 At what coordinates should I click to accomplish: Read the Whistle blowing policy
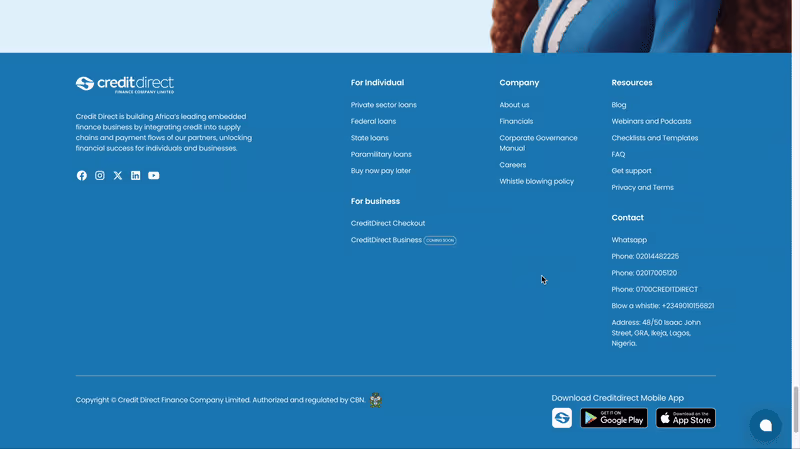point(537,181)
